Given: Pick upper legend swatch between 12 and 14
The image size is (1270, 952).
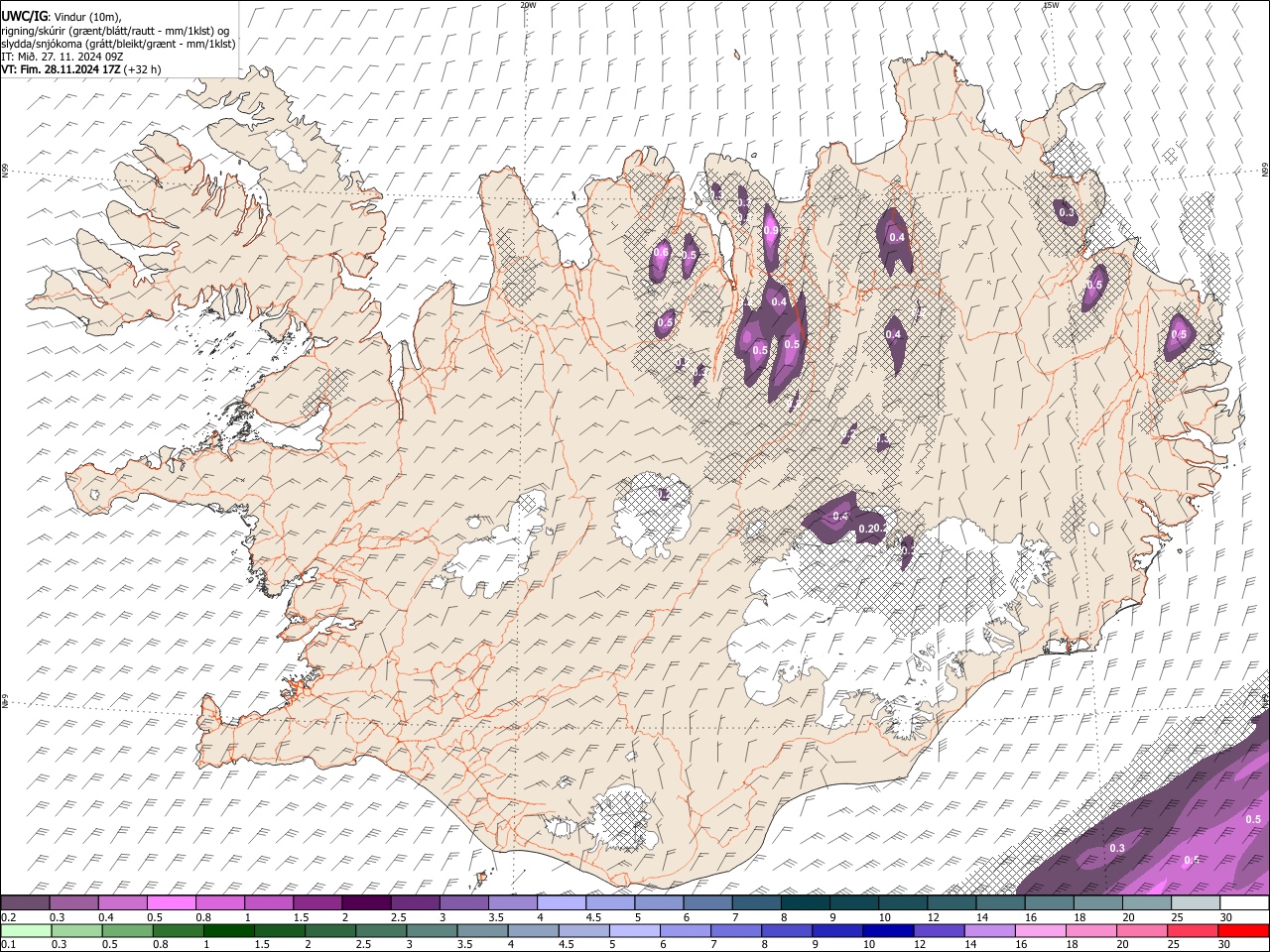Looking at the screenshot, I should [x=952, y=902].
